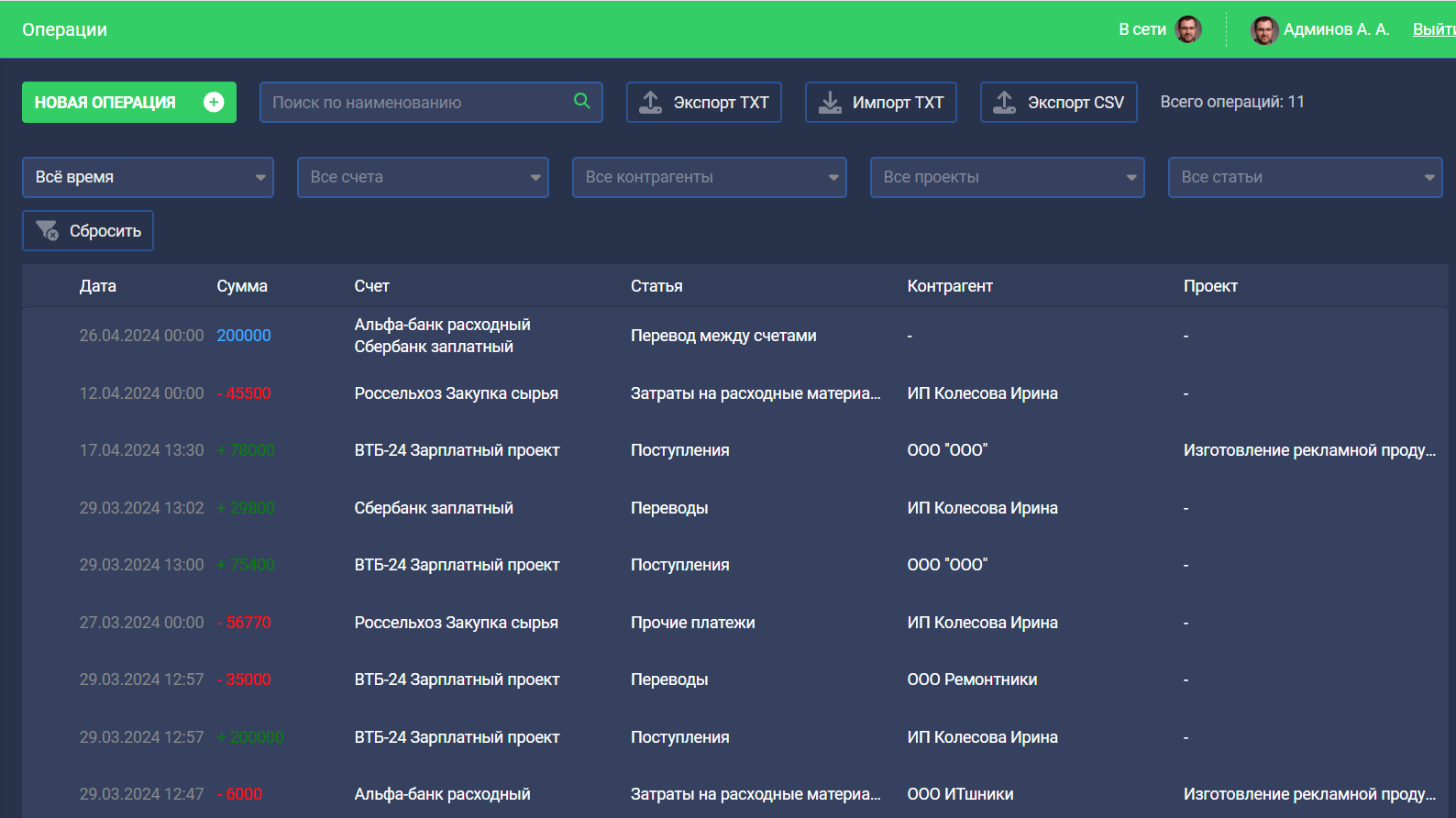Click the + 75400 amount cell
This screenshot has height=818, width=1456.
[246, 565]
